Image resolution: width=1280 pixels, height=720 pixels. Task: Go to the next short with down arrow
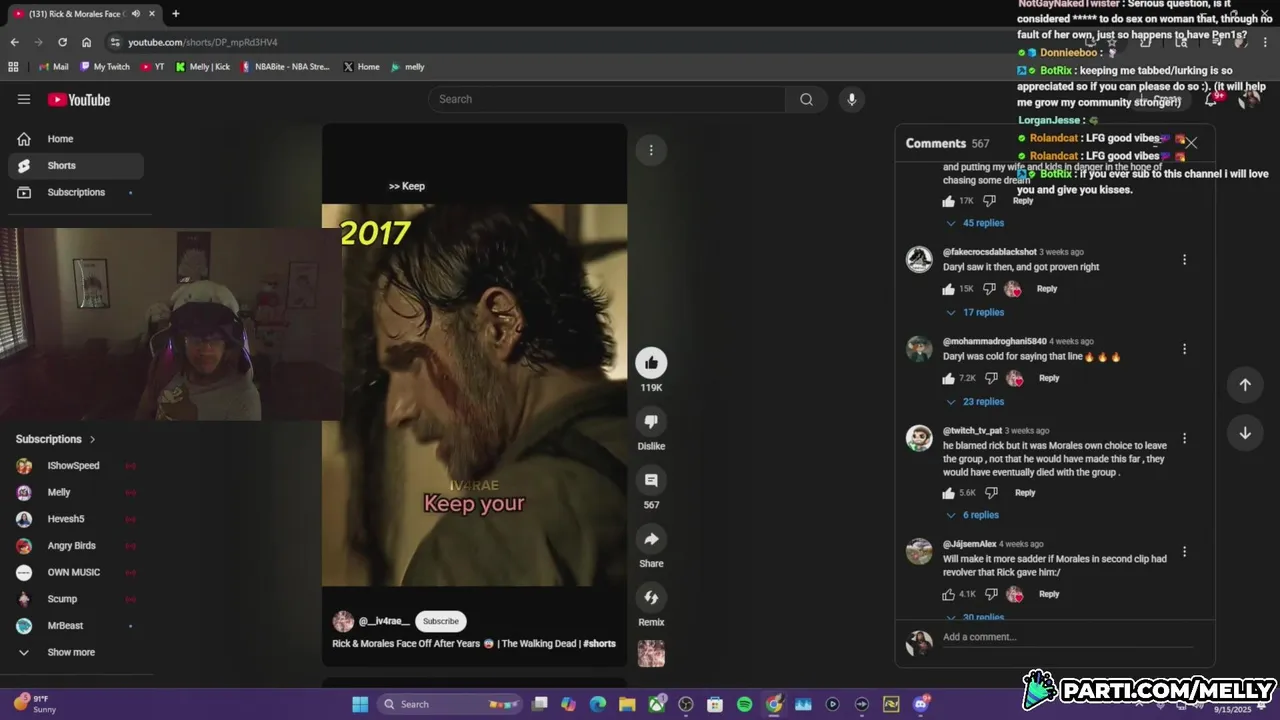pos(1245,433)
